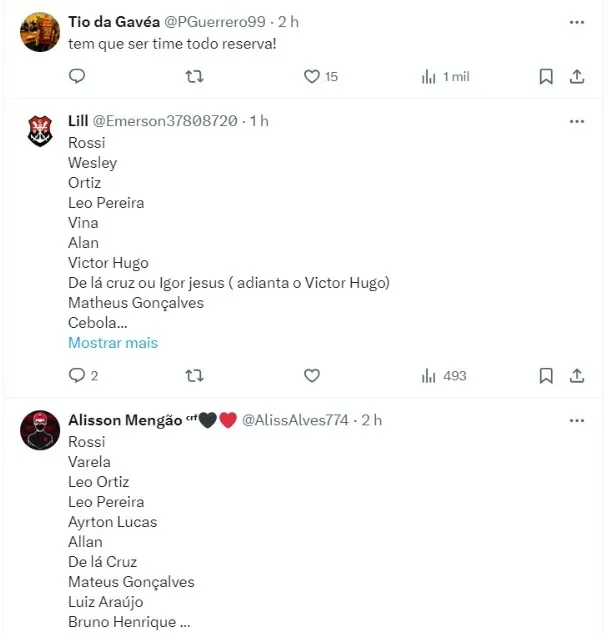The height and width of the screenshot is (633, 608).
Task: Reply to Lill's lineup tweet
Action: (77, 376)
